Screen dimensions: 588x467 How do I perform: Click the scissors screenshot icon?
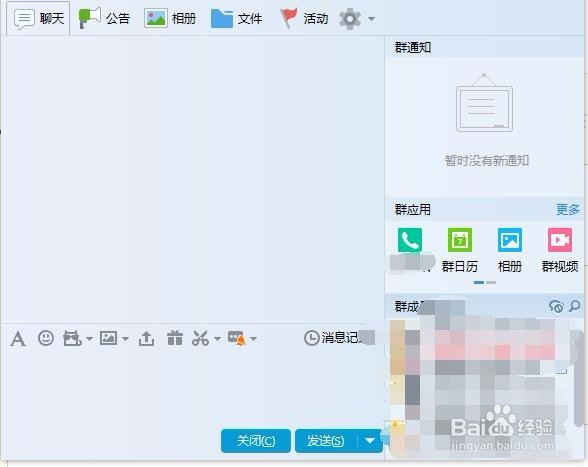click(x=200, y=338)
